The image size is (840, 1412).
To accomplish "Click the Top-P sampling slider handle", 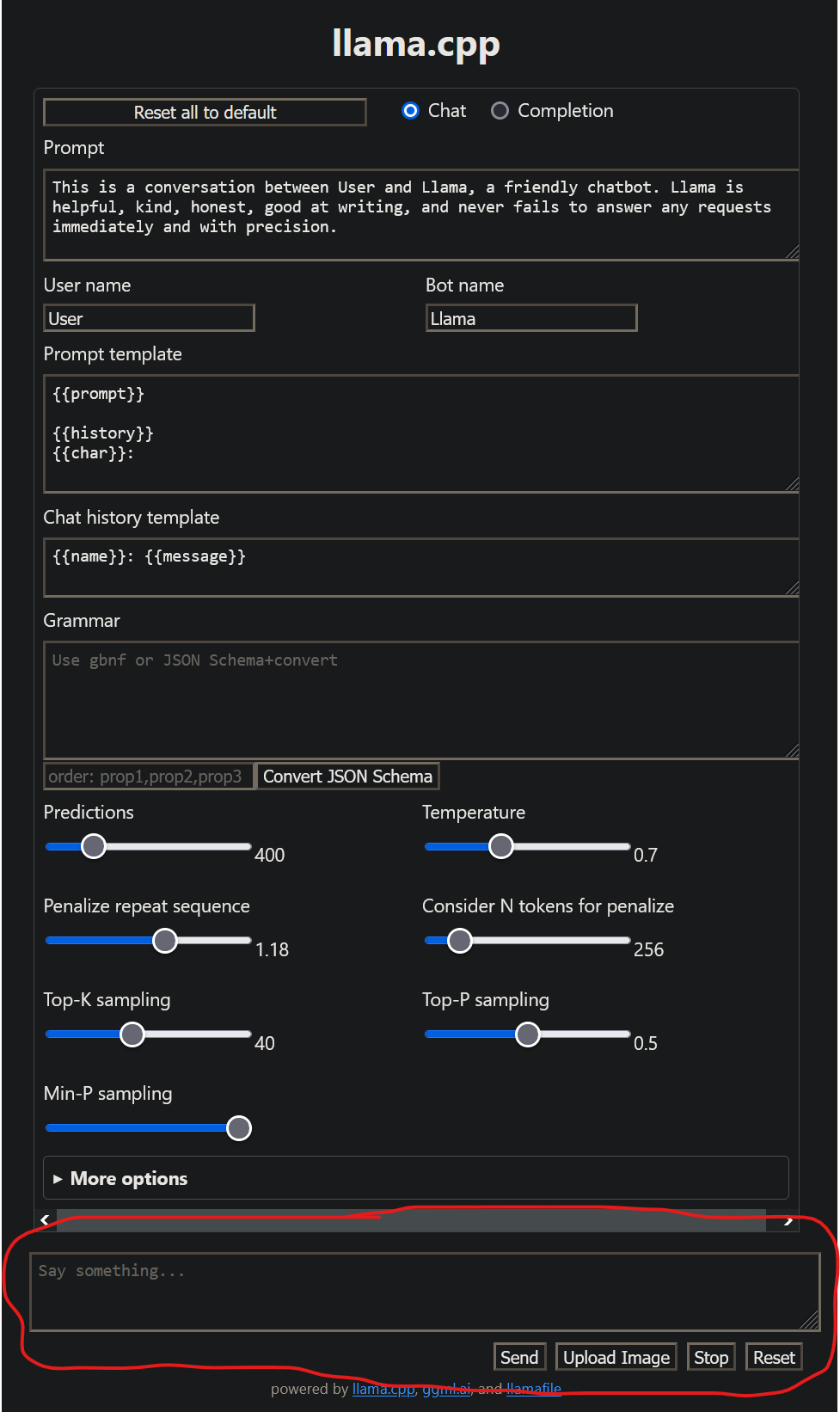I will point(528,1034).
